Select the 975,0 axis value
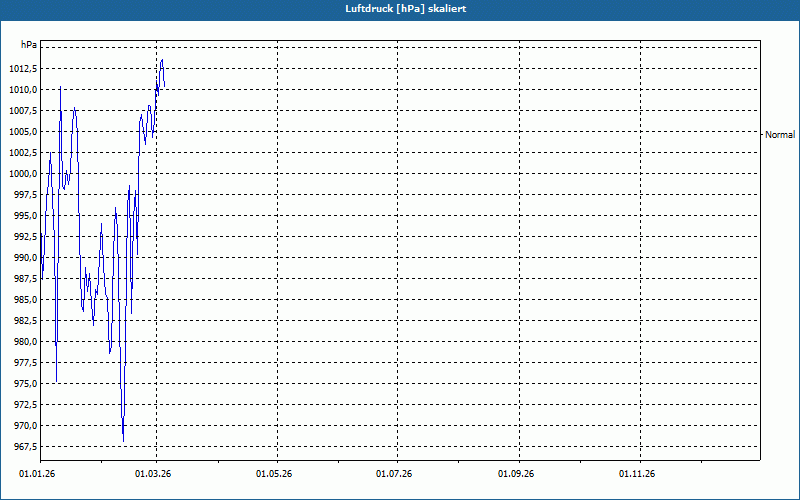The height and width of the screenshot is (500, 800). pos(25,383)
